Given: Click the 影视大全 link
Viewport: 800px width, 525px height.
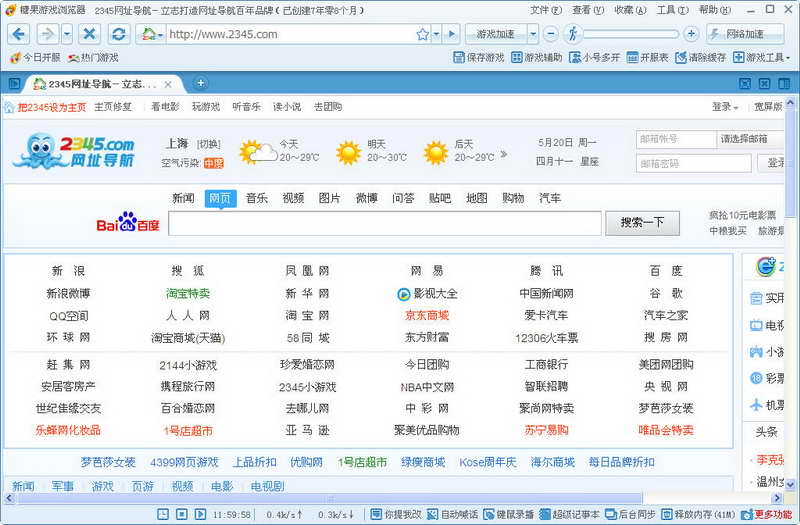Looking at the screenshot, I should pyautogui.click(x=427, y=294).
